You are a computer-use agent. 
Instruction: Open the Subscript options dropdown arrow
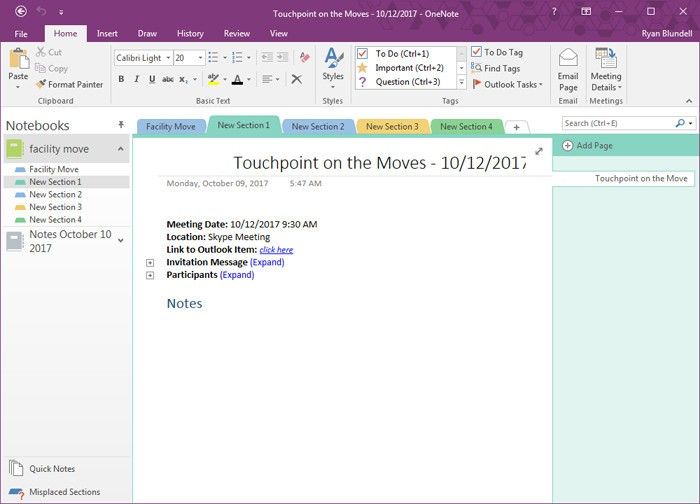pos(195,79)
